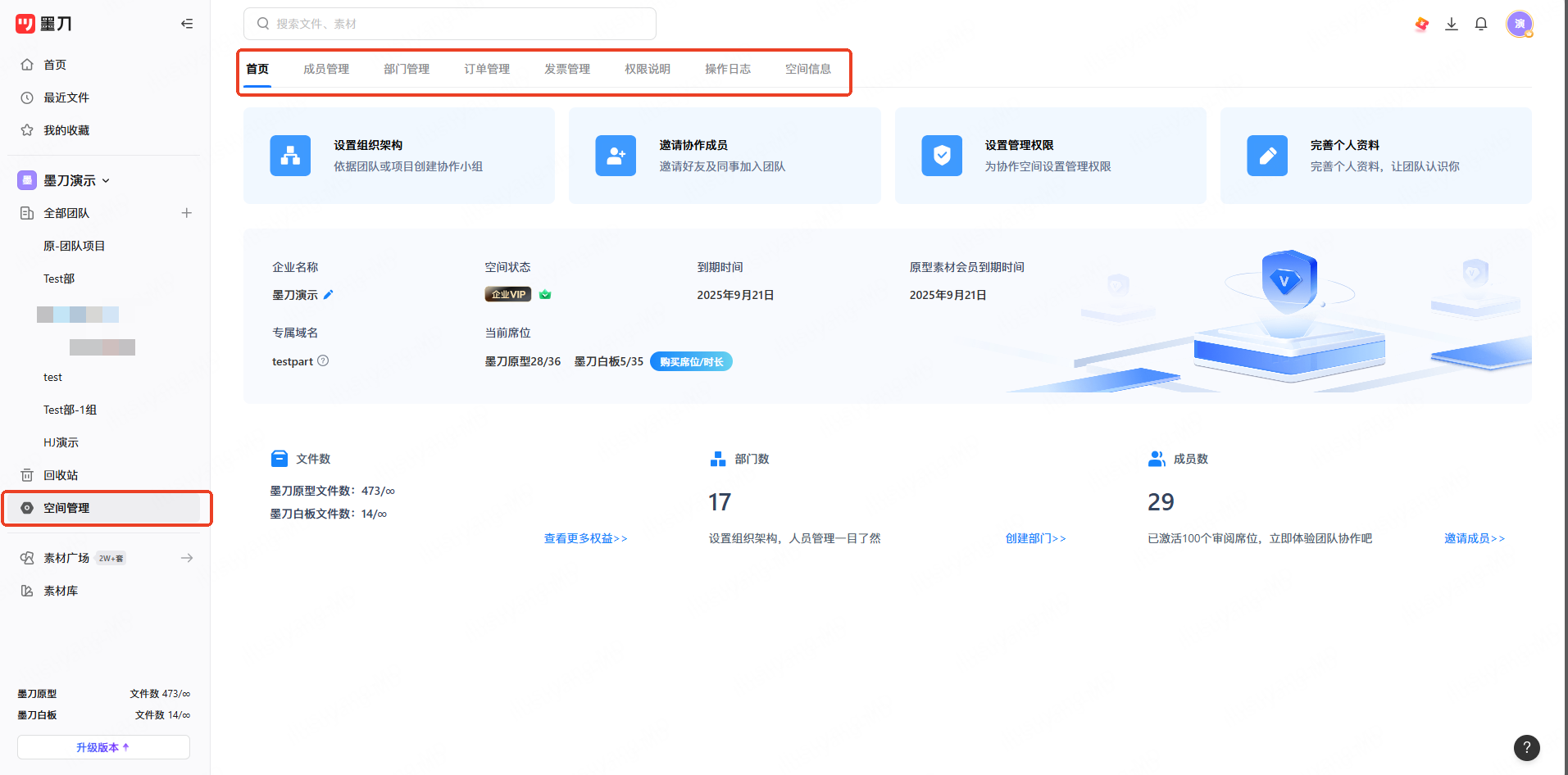Click the 升级版本 button
Screen dimensions: 1568x775
103,747
